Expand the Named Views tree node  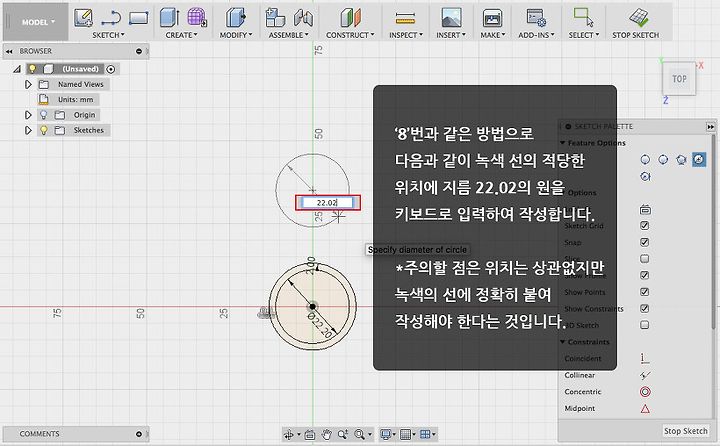28,85
